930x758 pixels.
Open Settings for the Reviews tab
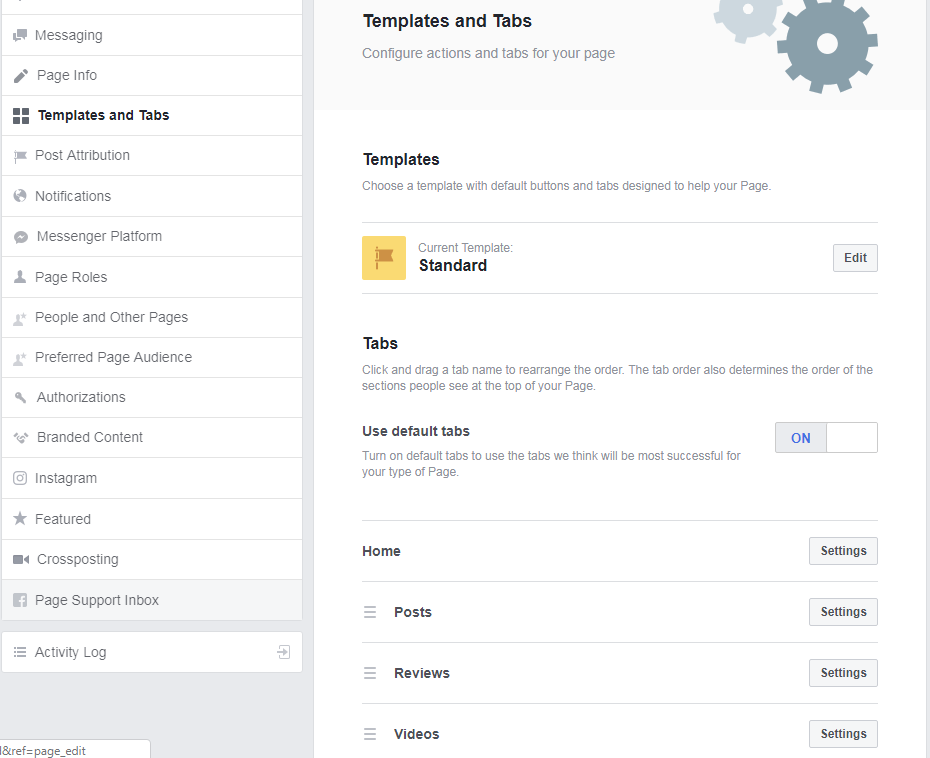(x=843, y=673)
